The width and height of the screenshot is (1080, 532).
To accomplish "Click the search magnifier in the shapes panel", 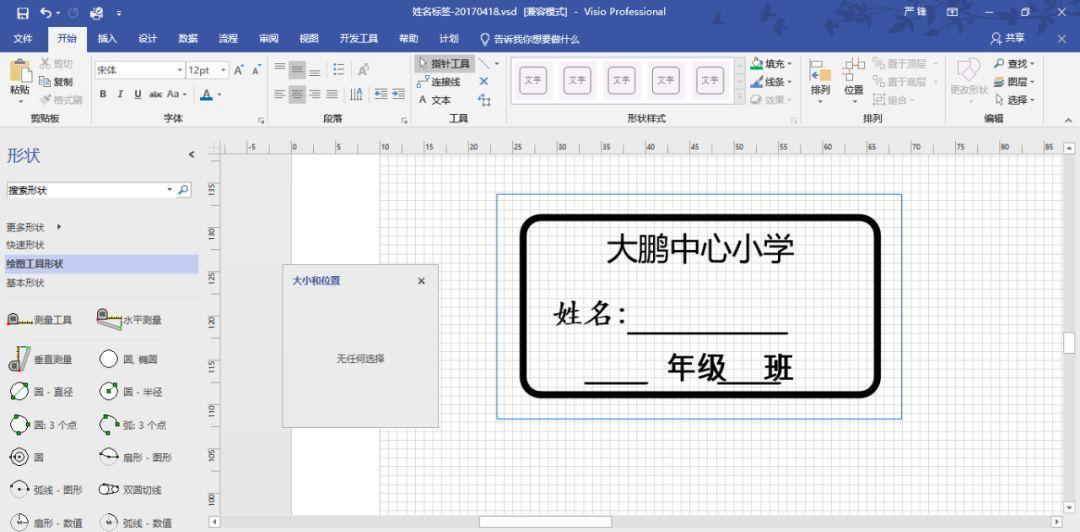I will pos(184,190).
